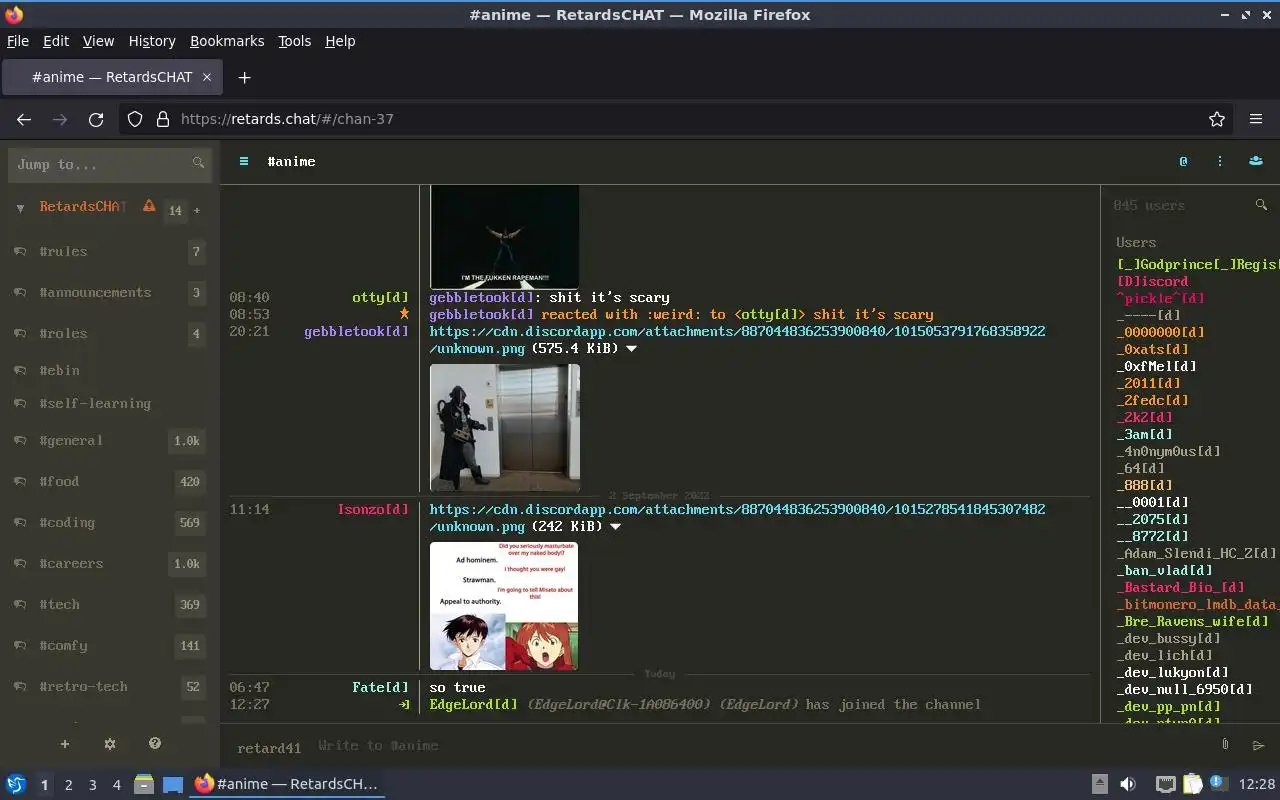Open the Edit menu
1280x800 pixels.
pos(56,41)
